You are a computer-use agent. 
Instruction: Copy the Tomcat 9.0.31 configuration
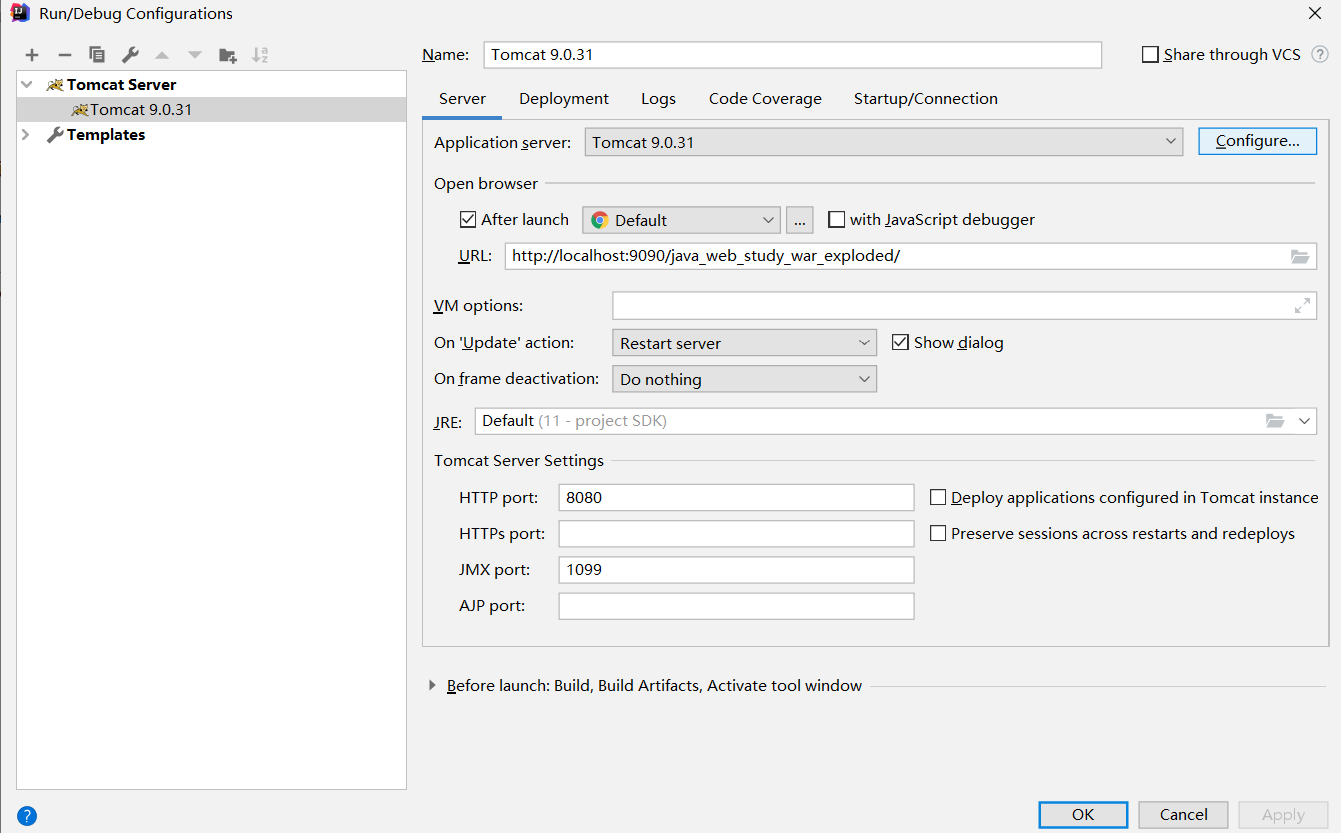click(96, 54)
